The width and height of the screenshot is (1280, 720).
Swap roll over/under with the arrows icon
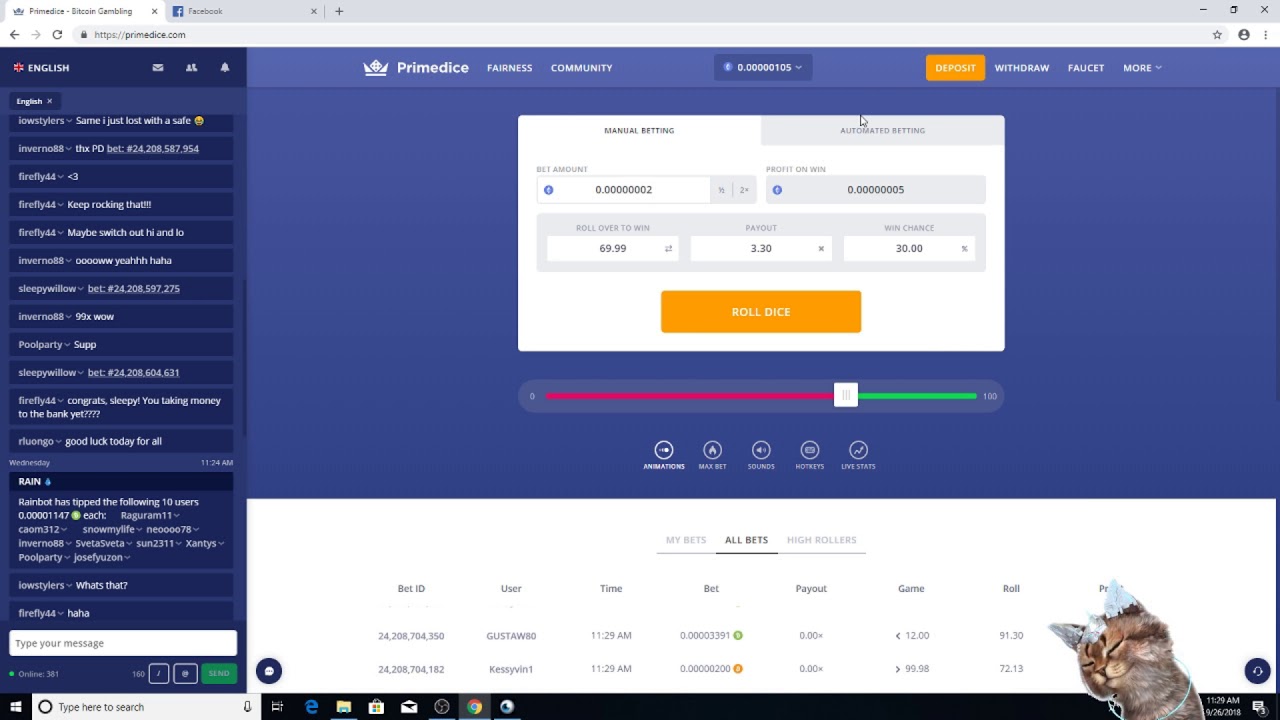pos(668,248)
